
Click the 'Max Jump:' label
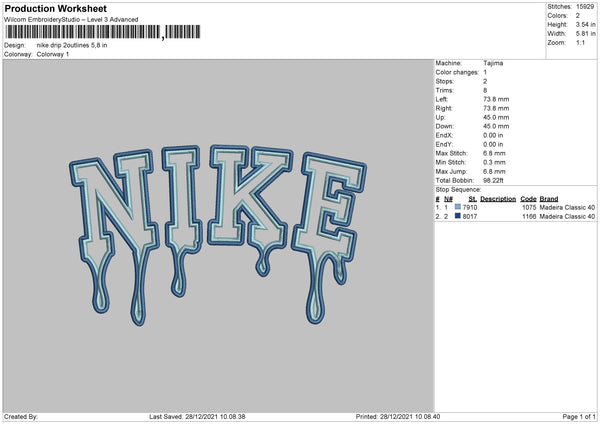click(451, 172)
